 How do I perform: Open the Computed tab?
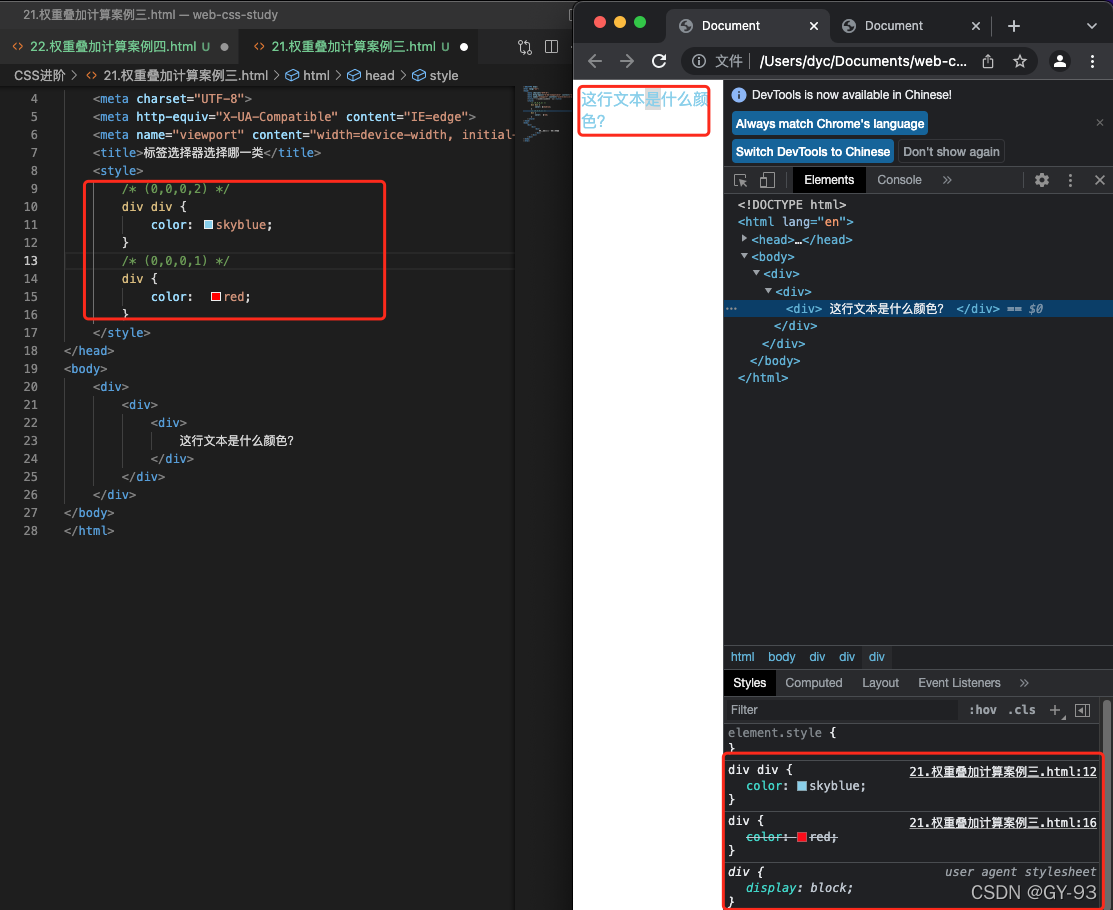(813, 683)
